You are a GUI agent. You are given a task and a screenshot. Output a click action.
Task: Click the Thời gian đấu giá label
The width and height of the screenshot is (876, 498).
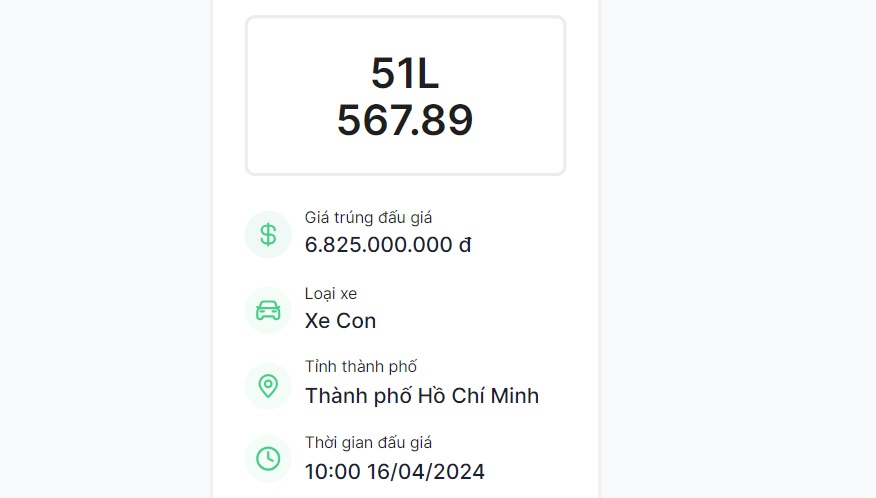click(x=368, y=443)
